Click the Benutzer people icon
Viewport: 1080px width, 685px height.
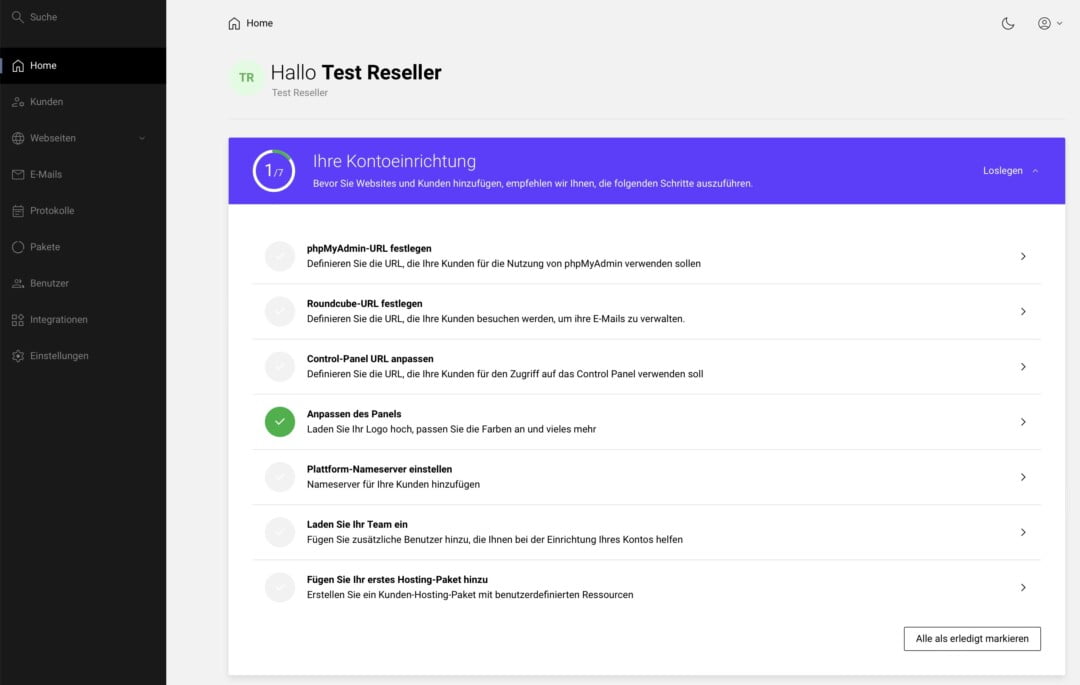click(x=18, y=283)
